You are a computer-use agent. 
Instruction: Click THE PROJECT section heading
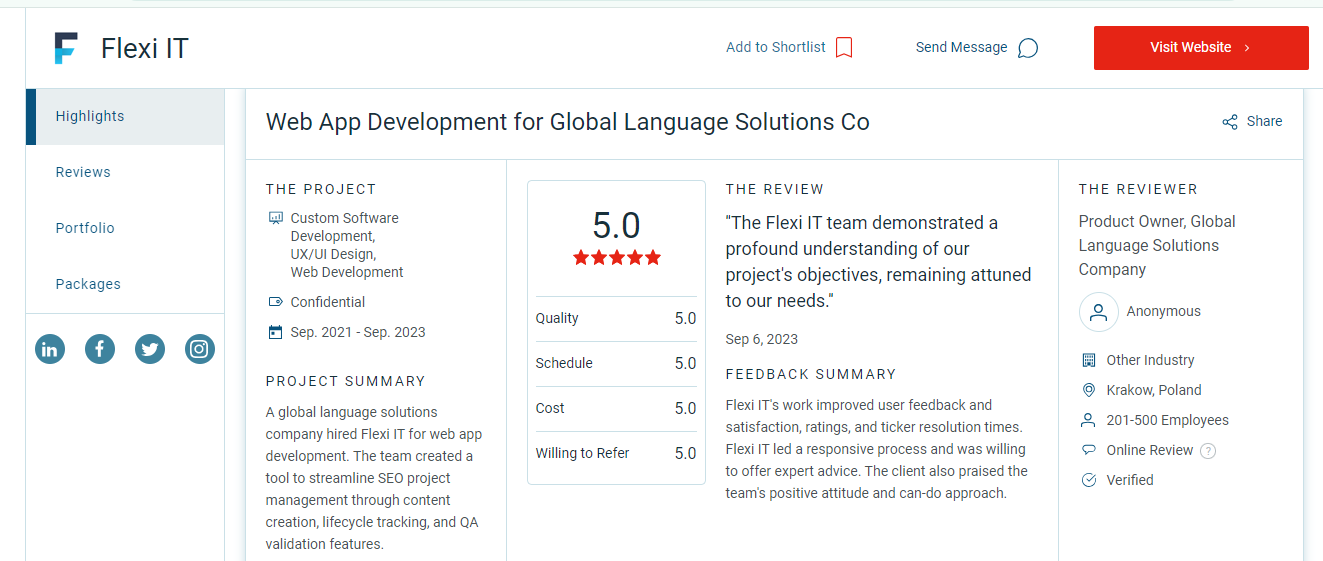pos(321,189)
